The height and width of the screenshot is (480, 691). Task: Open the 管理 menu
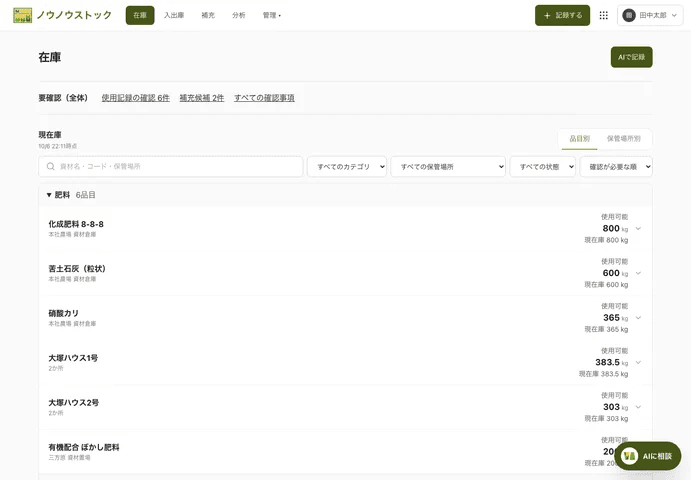(271, 15)
